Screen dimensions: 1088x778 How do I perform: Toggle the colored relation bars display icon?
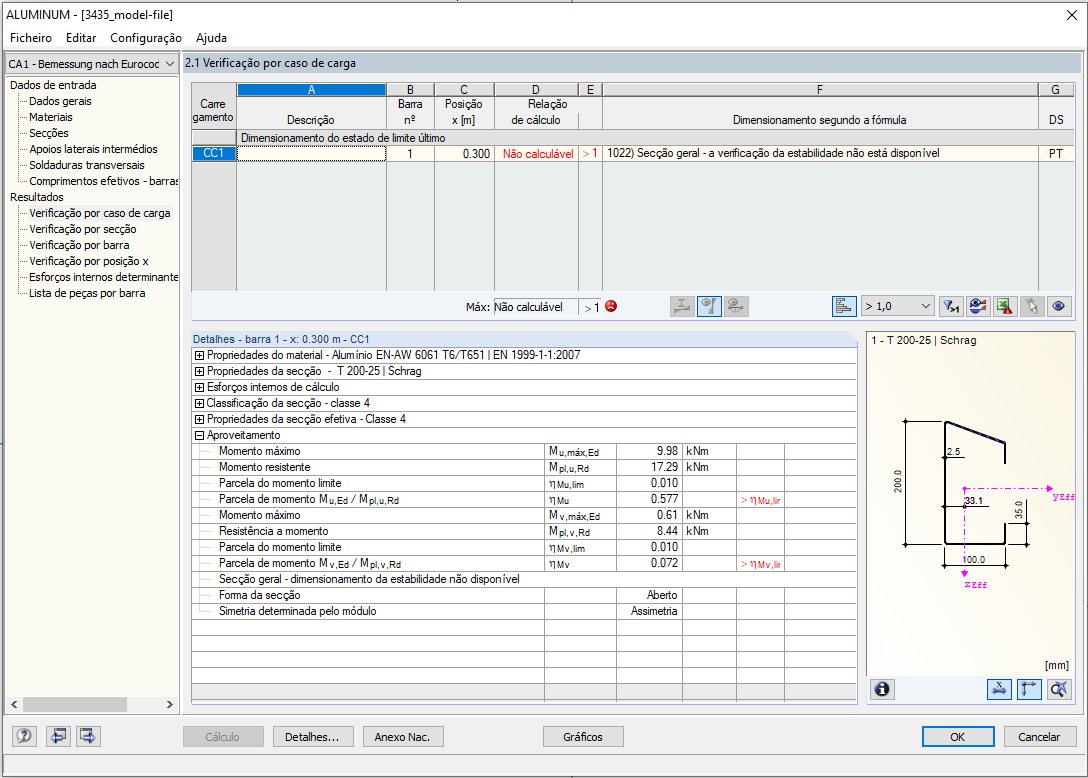[x=844, y=306]
